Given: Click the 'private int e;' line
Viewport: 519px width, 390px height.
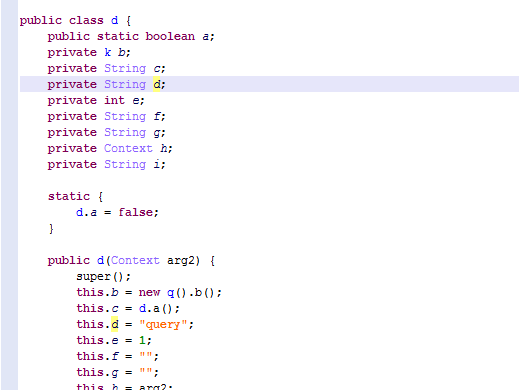Looking at the screenshot, I should [96, 100].
